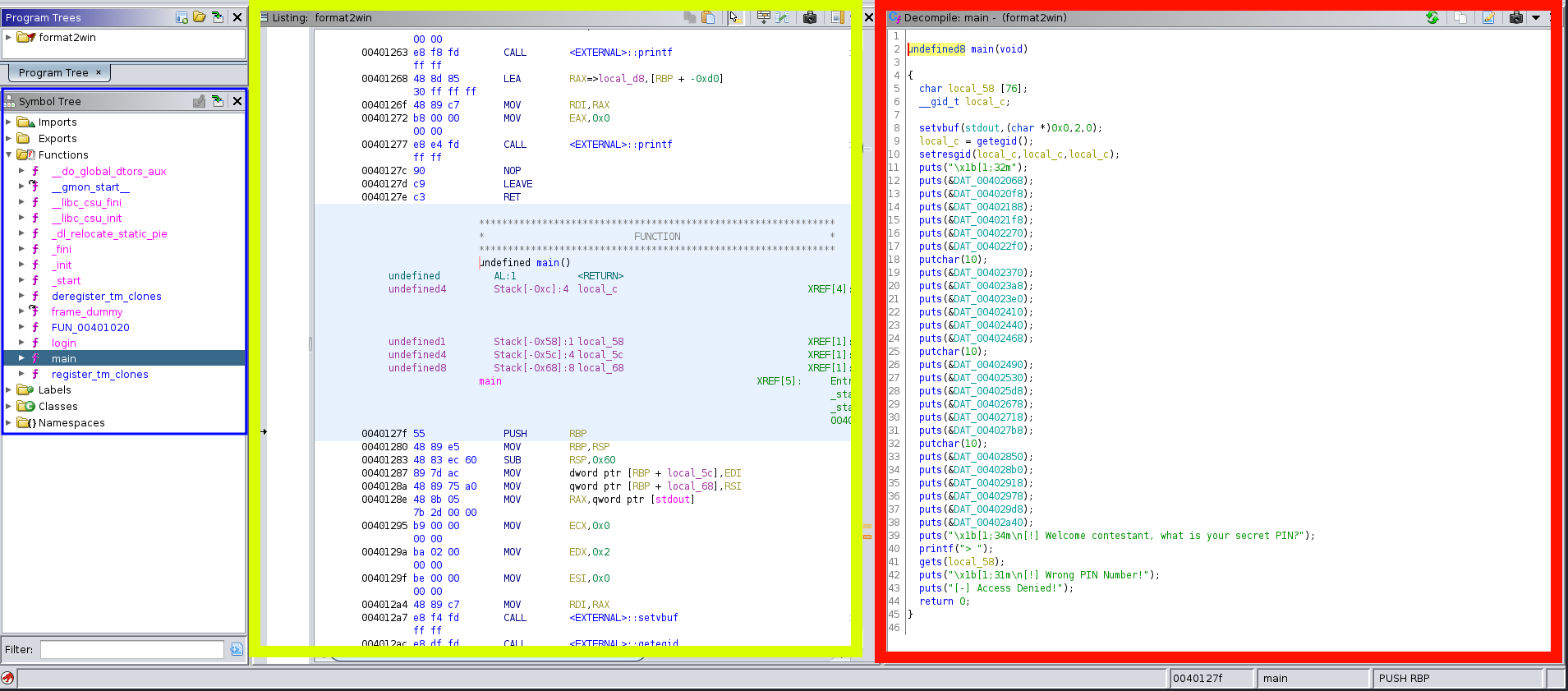Select the _start function
This screenshot has height=691, width=1568.
66,280
